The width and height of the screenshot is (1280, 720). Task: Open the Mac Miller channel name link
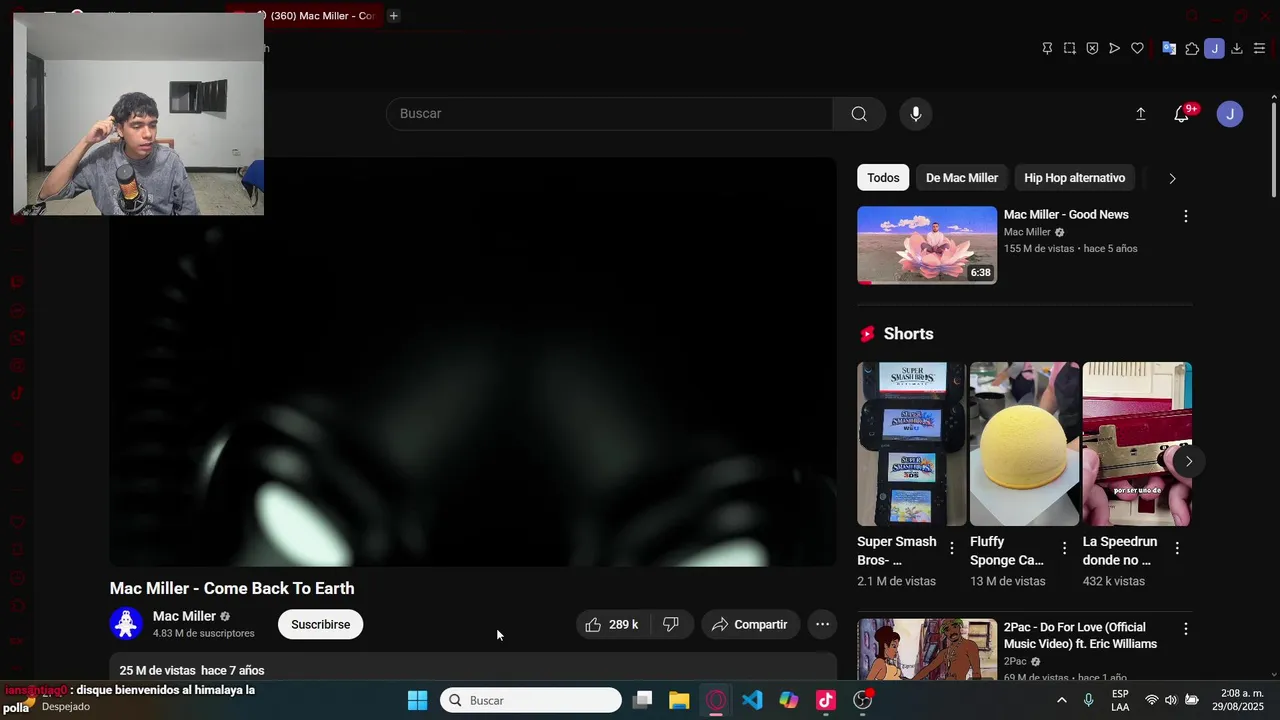tap(184, 616)
